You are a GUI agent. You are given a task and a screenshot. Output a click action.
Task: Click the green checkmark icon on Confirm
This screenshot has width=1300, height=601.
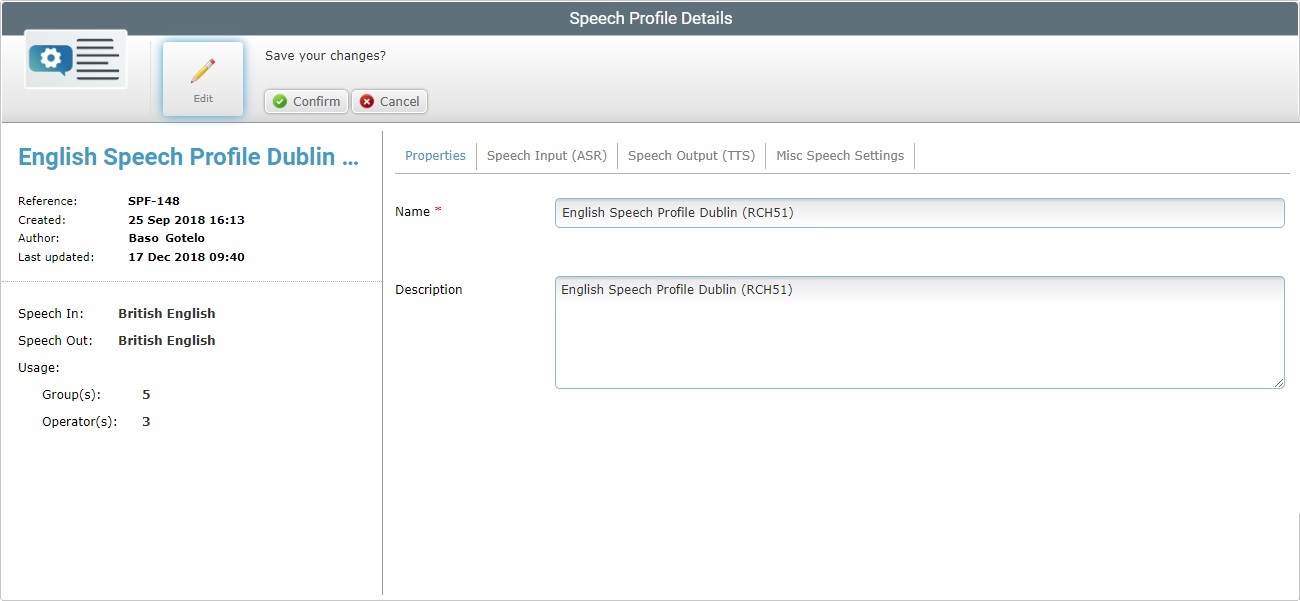(x=281, y=101)
